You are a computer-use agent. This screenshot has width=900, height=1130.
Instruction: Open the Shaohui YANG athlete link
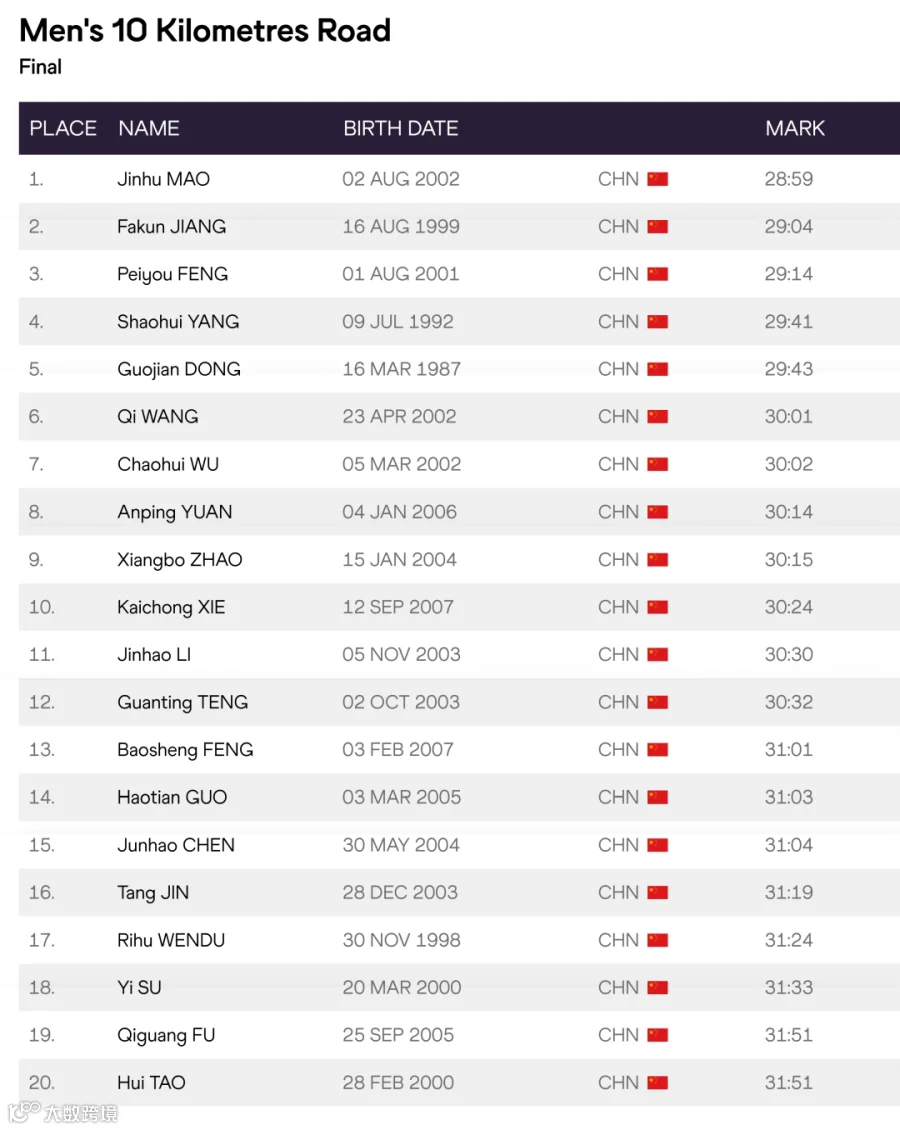(x=178, y=321)
